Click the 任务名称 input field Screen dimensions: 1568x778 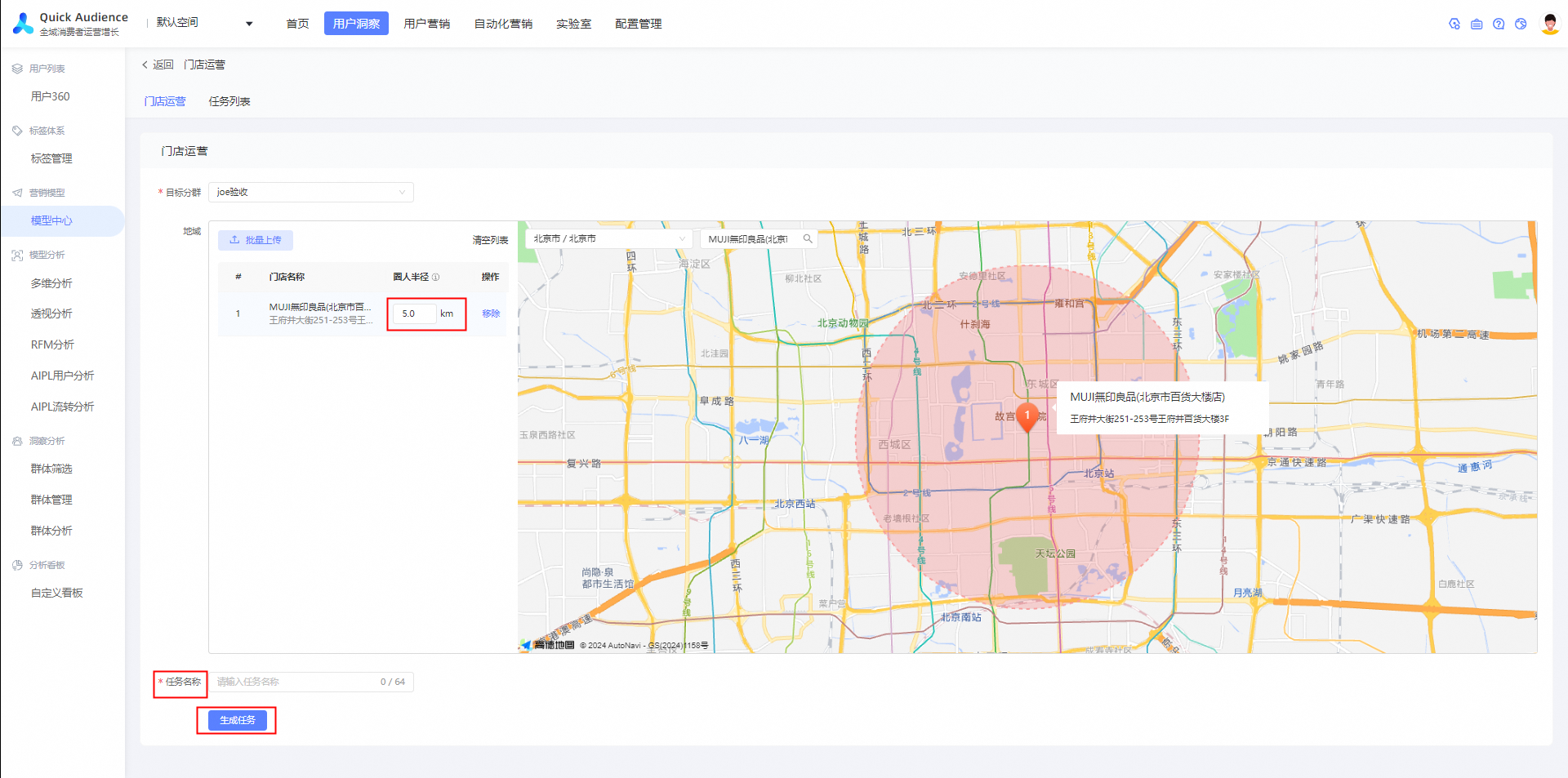[x=311, y=682]
